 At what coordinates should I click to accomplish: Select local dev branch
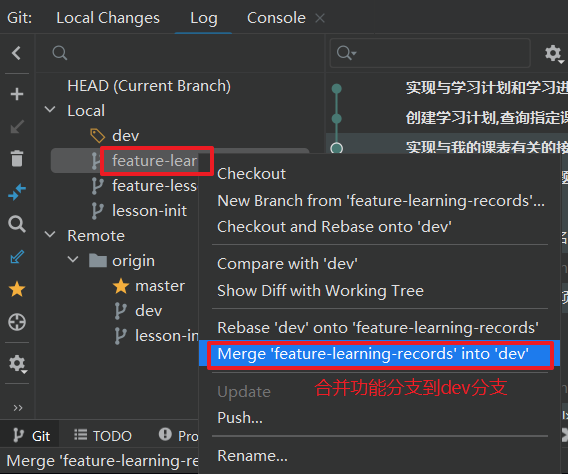pos(125,136)
